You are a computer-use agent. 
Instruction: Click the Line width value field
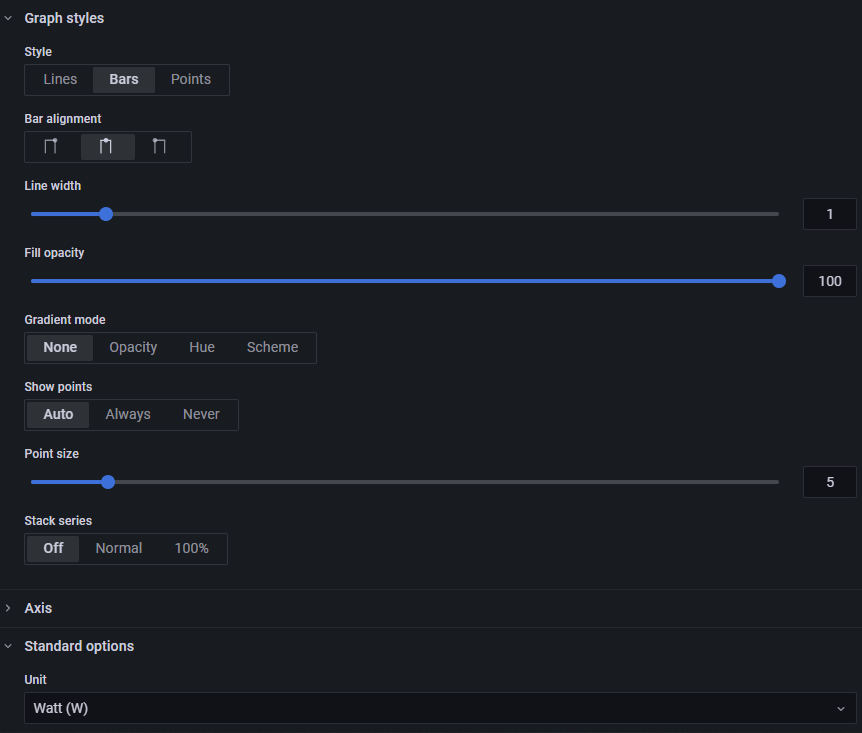pos(829,214)
